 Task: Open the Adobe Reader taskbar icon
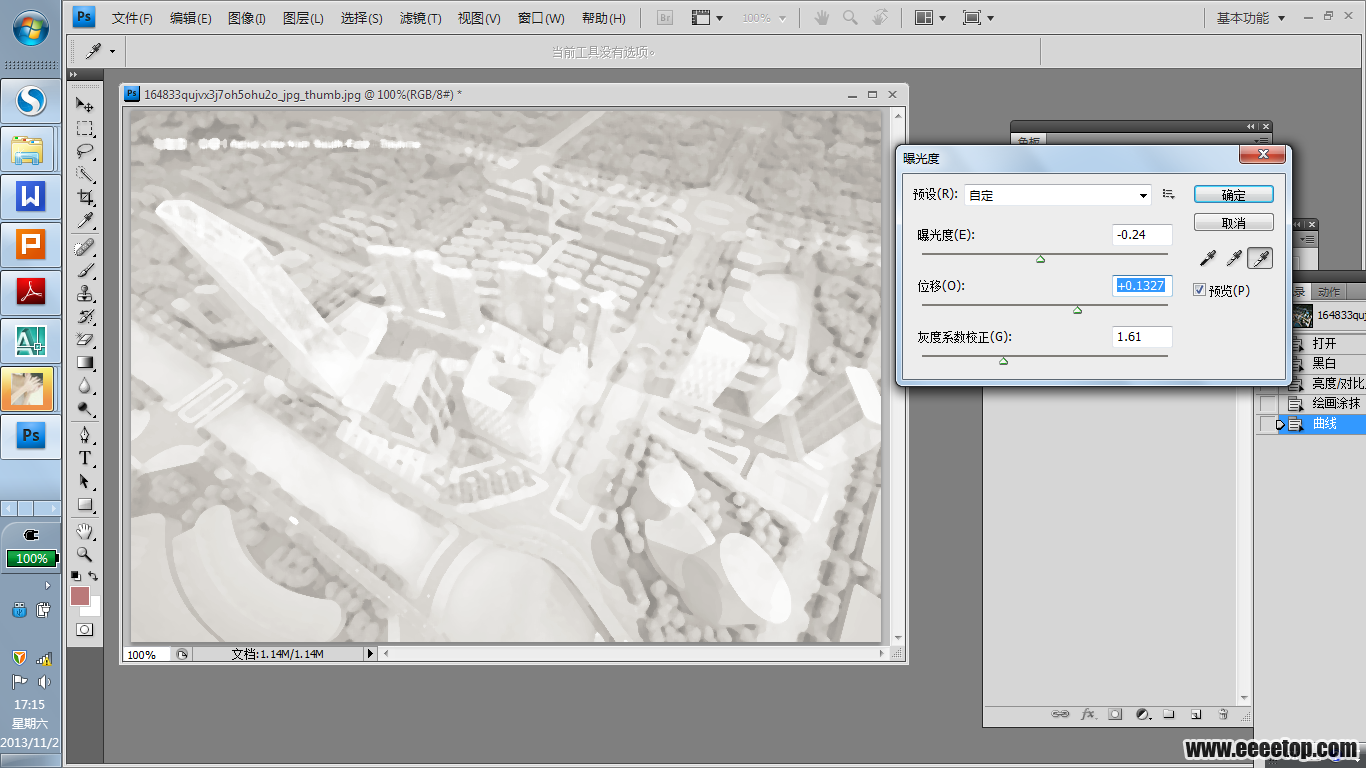(x=31, y=293)
